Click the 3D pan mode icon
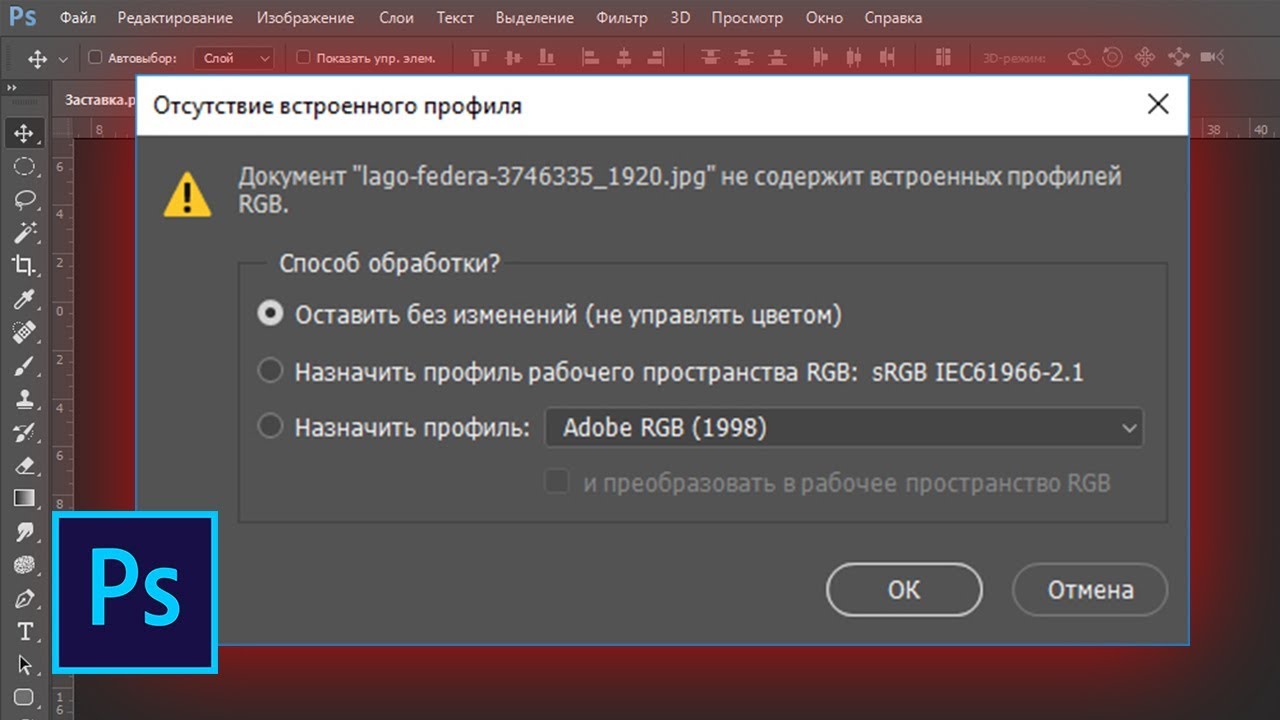The height and width of the screenshot is (720, 1280). [x=1145, y=57]
